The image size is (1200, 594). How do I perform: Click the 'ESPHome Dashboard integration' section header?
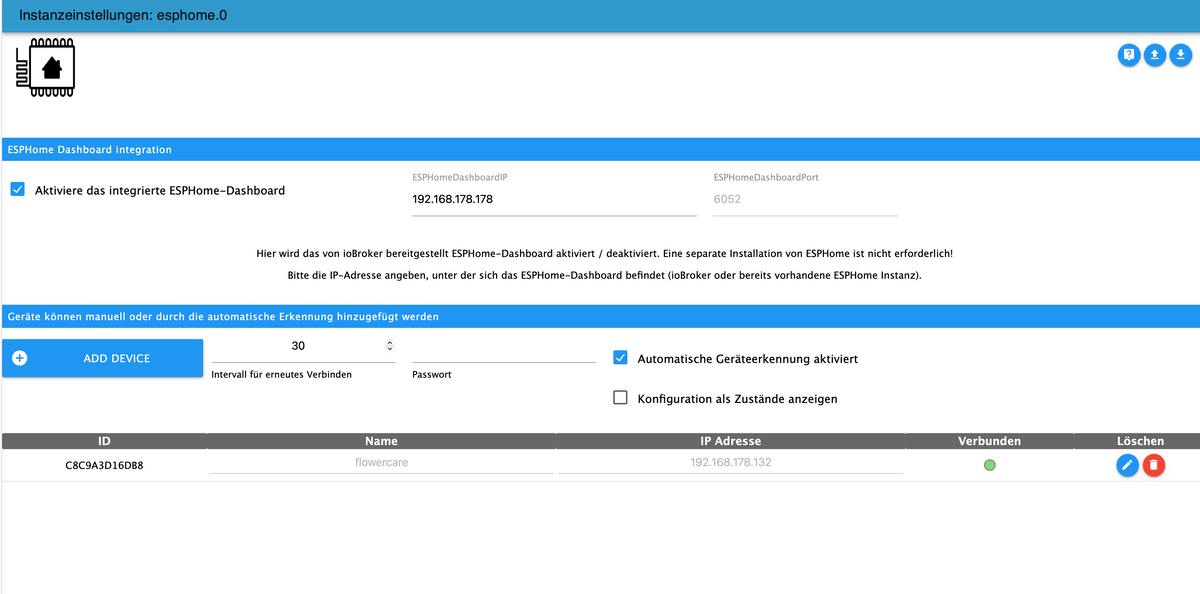600,149
